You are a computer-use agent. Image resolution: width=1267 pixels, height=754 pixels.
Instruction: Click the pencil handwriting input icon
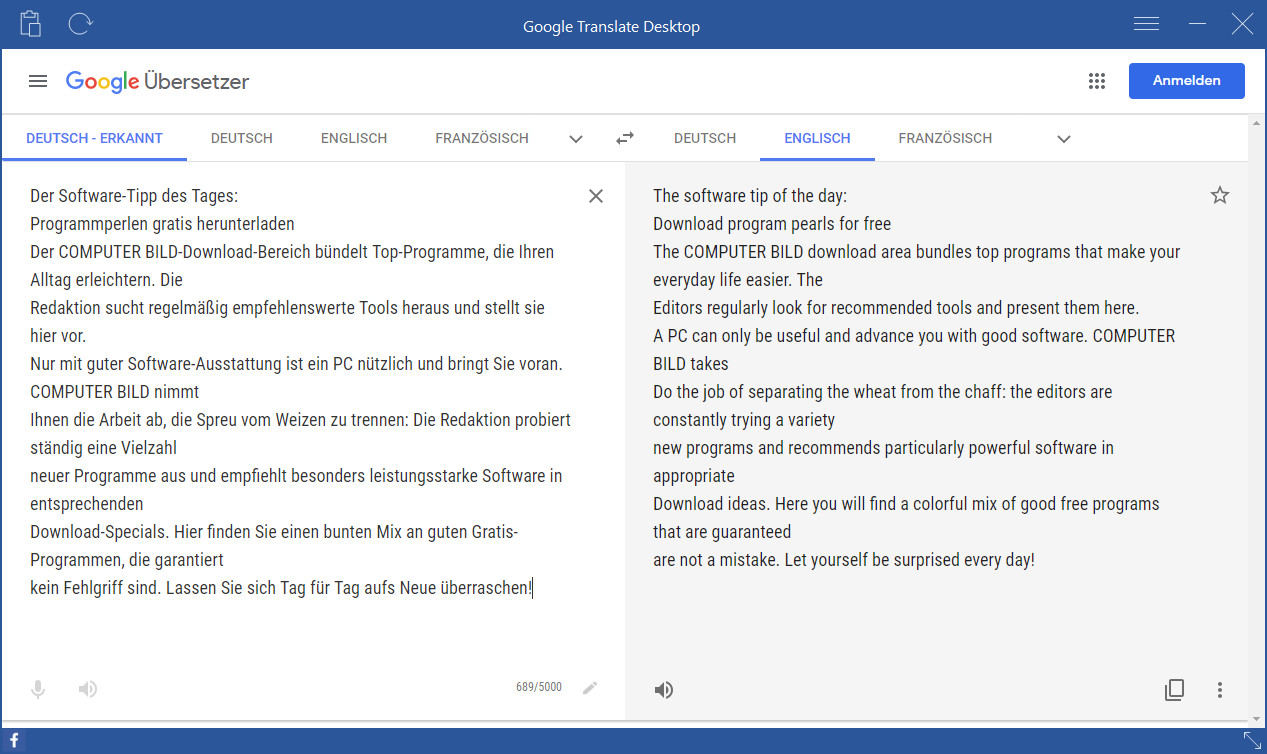[x=590, y=688]
